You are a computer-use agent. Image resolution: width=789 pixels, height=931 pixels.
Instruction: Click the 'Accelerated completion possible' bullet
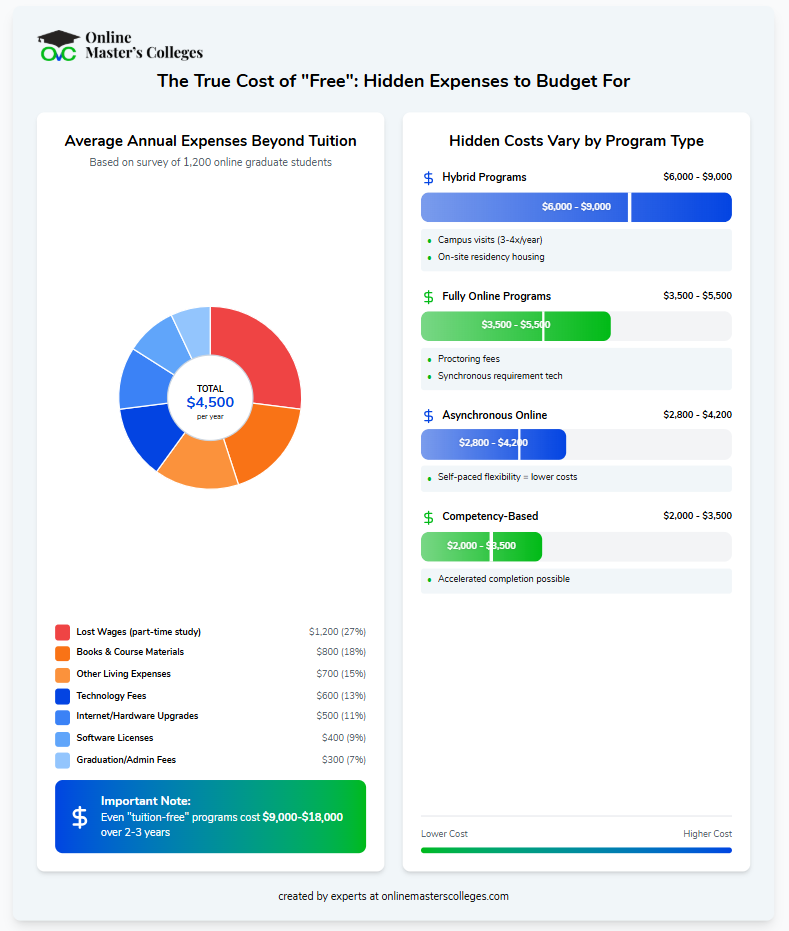pyautogui.click(x=503, y=579)
